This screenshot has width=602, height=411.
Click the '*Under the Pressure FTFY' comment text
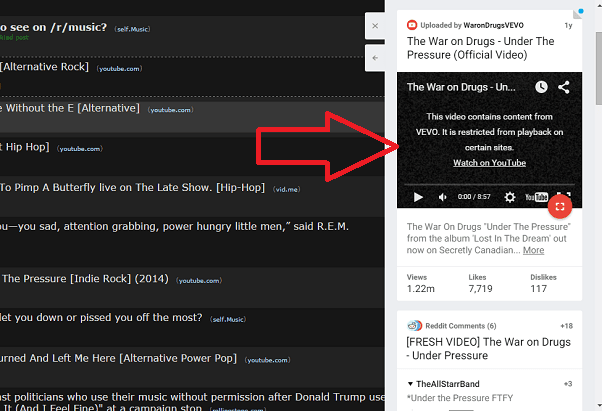pos(460,398)
